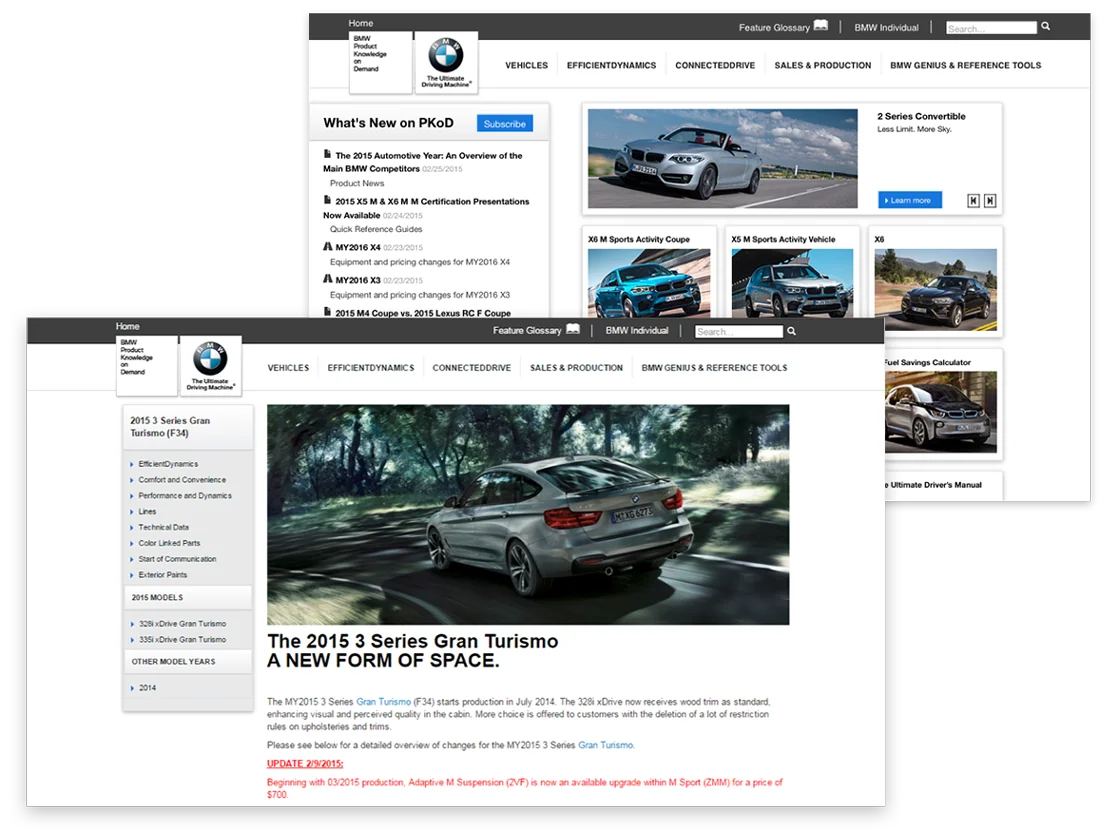Open 2015 M4 Coupe vs Lexus RC F
The image size is (1100, 832).
[423, 313]
